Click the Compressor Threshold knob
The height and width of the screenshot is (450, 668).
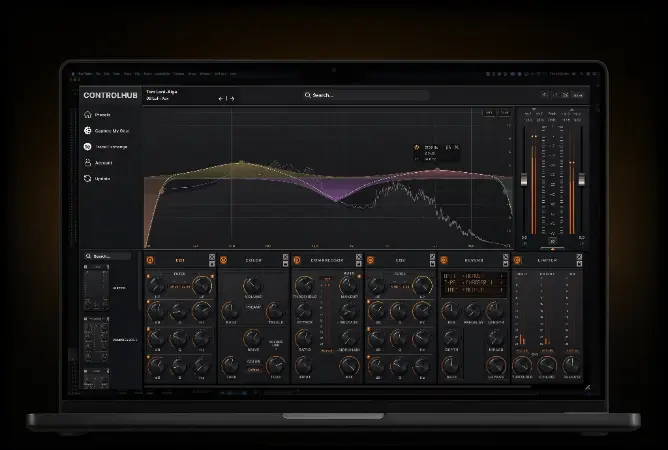(x=302, y=287)
